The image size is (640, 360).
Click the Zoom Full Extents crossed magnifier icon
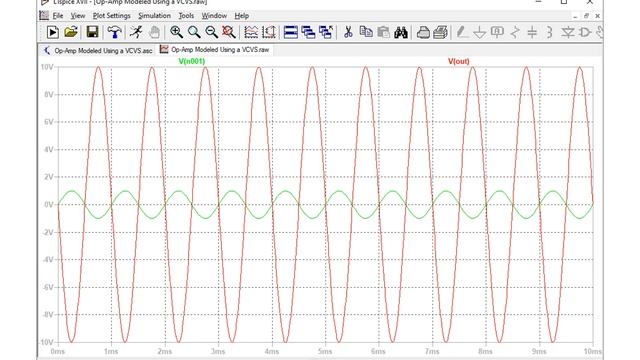pos(229,32)
